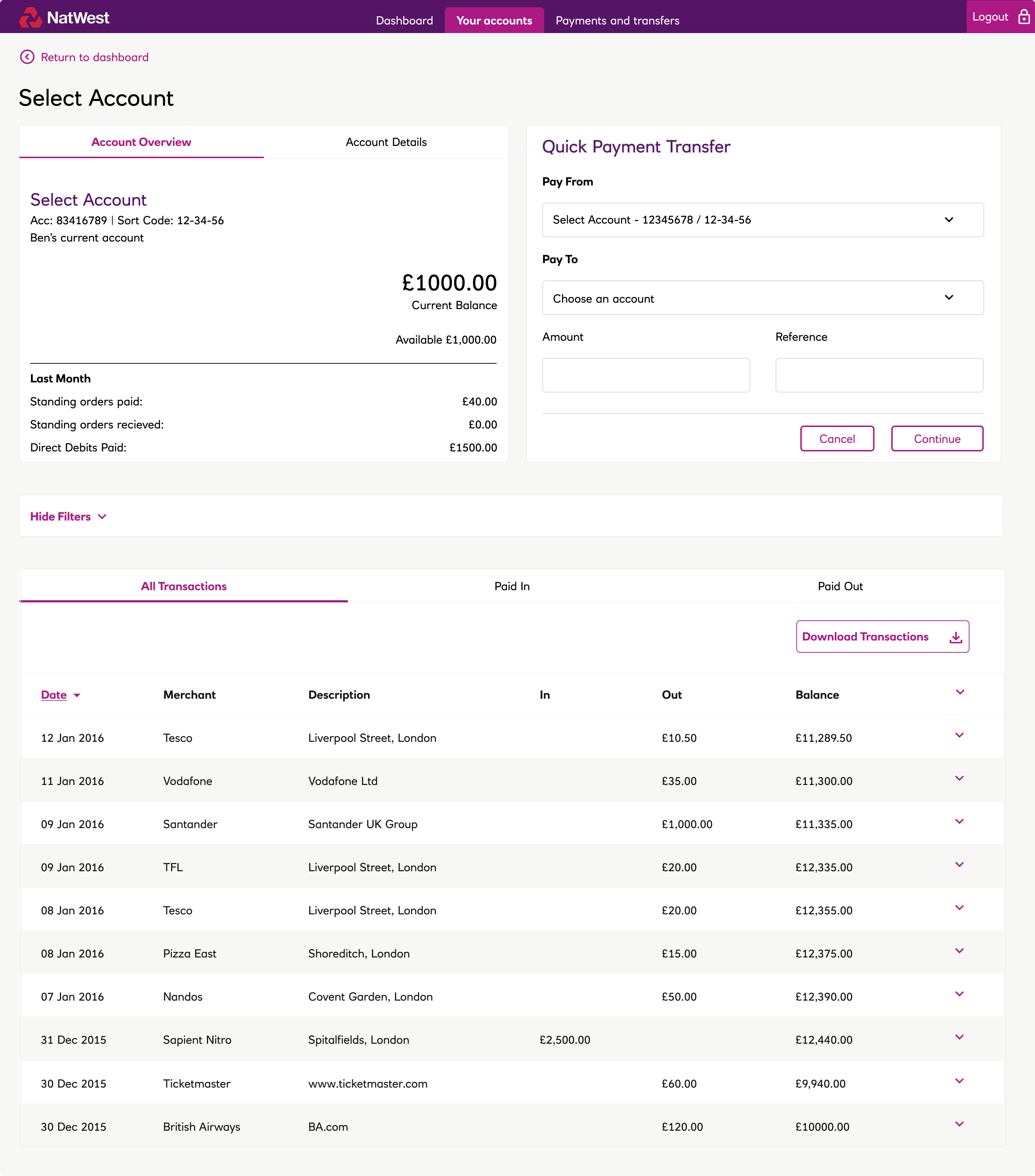Click the 'Out' column header
The width and height of the screenshot is (1035, 1176).
(672, 695)
